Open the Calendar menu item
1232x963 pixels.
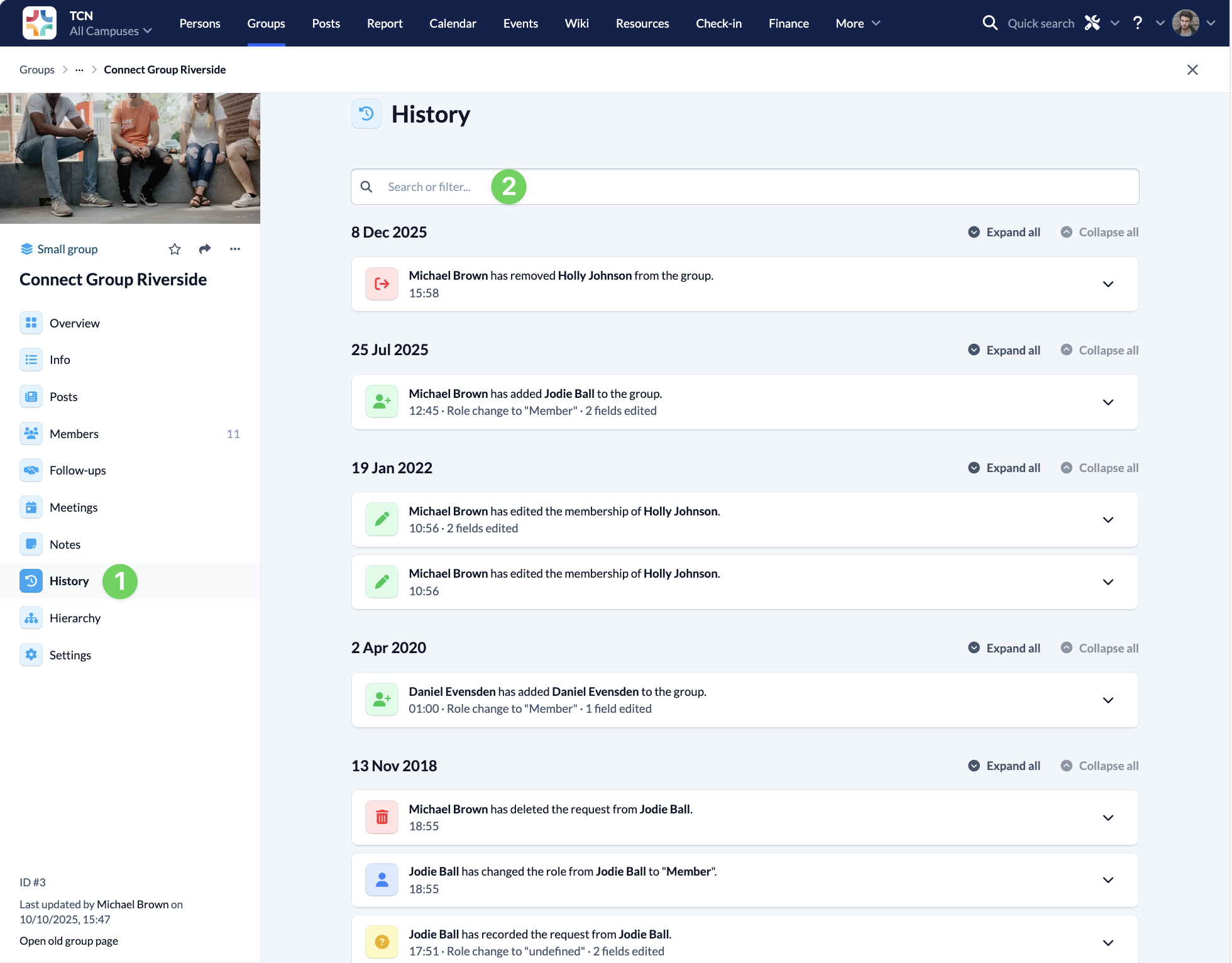click(453, 23)
